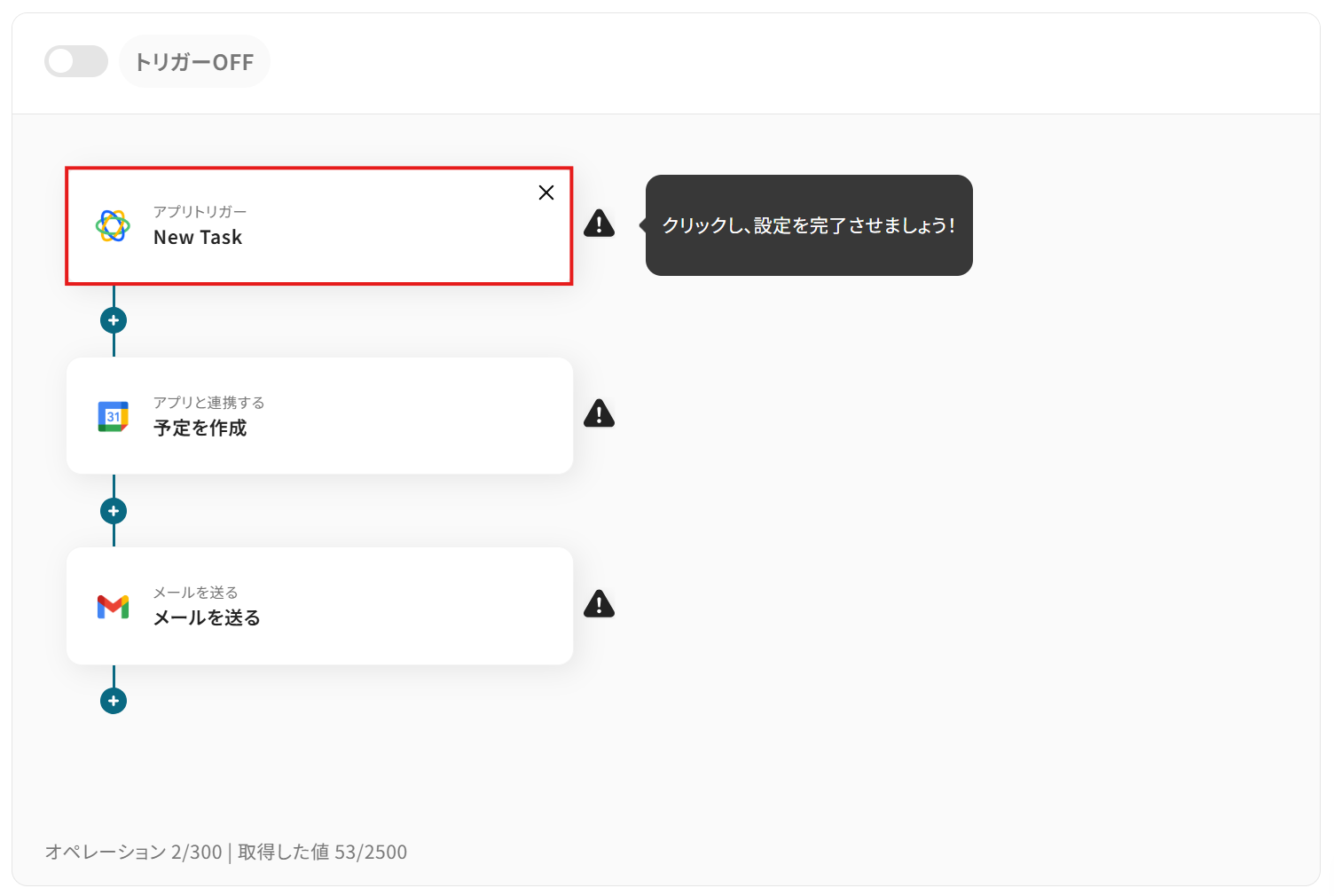Add step at end of flow
This screenshot has height=896, width=1334.
click(x=114, y=701)
